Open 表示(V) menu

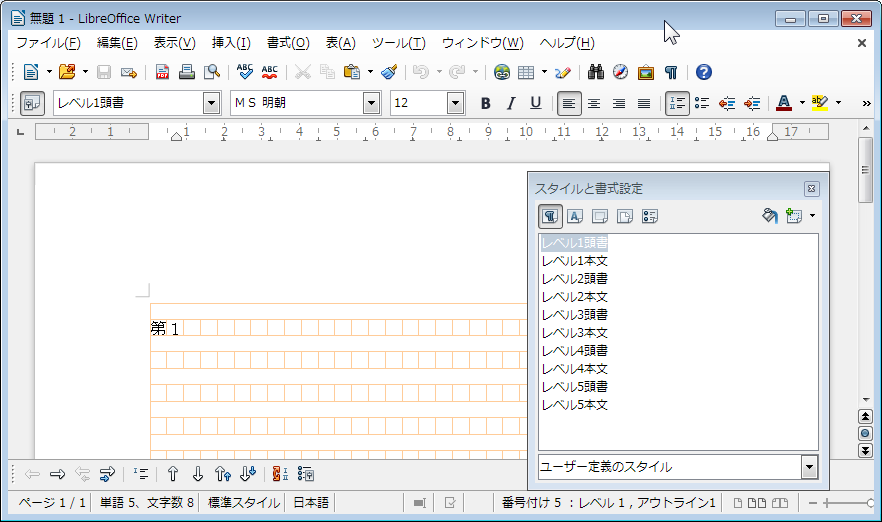click(x=174, y=43)
